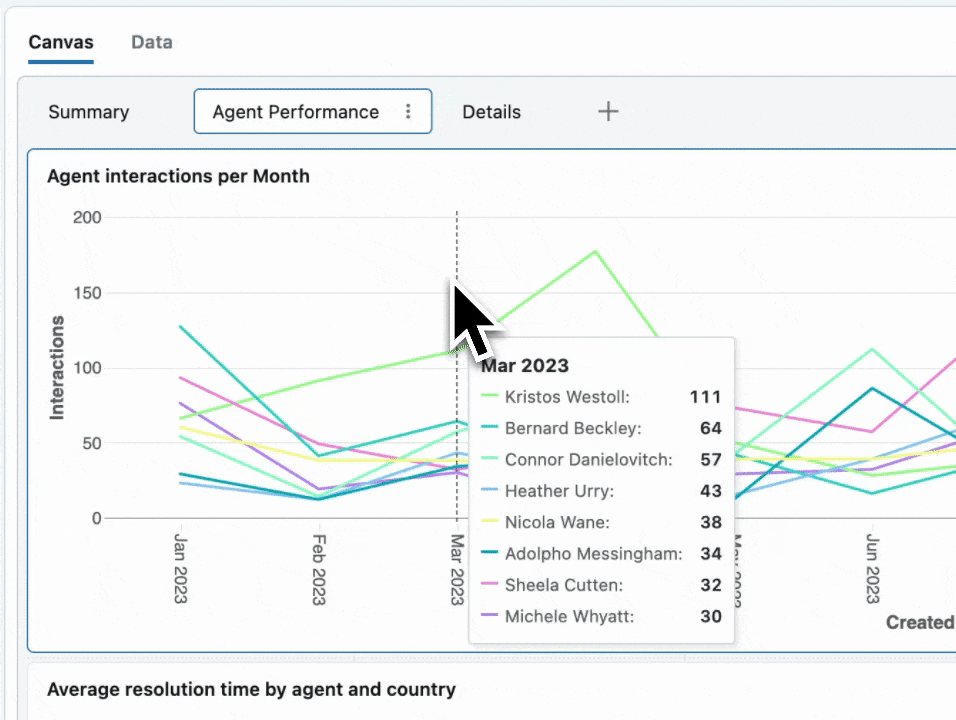The image size is (956, 720).
Task: Go to the Details page
Action: [491, 112]
